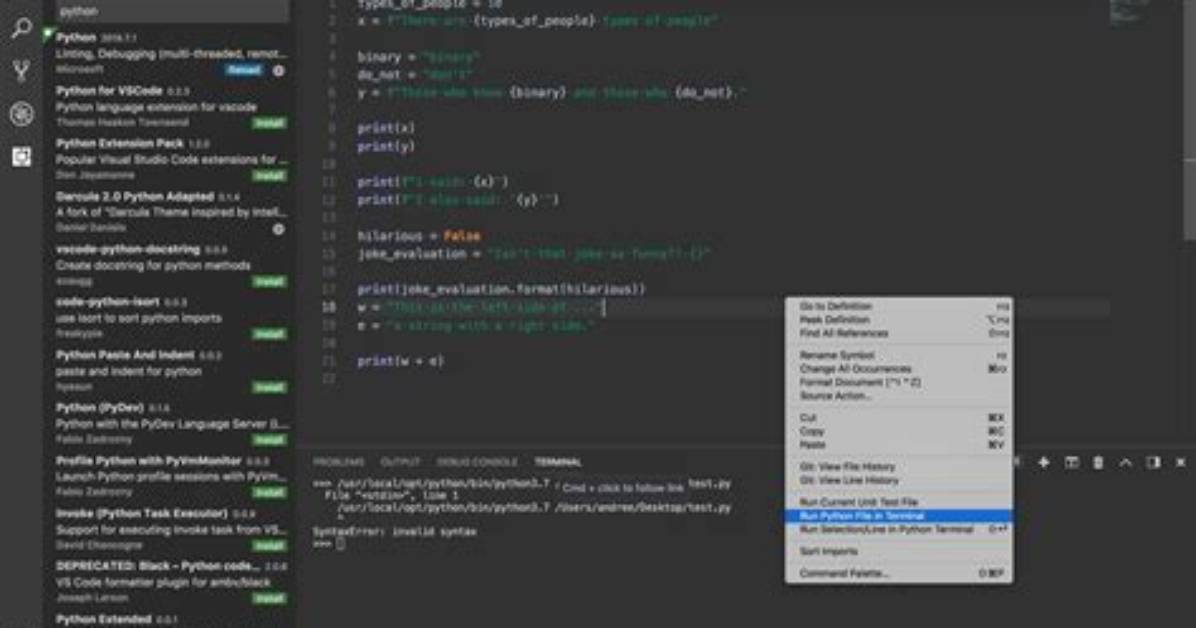Move panel to the side
This screenshot has width=1196, height=628.
[x=1153, y=462]
